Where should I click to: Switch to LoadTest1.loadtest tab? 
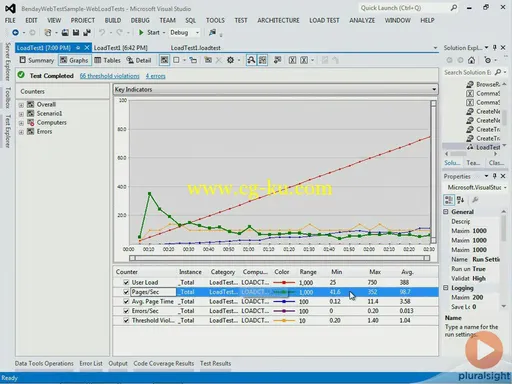[x=196, y=48]
